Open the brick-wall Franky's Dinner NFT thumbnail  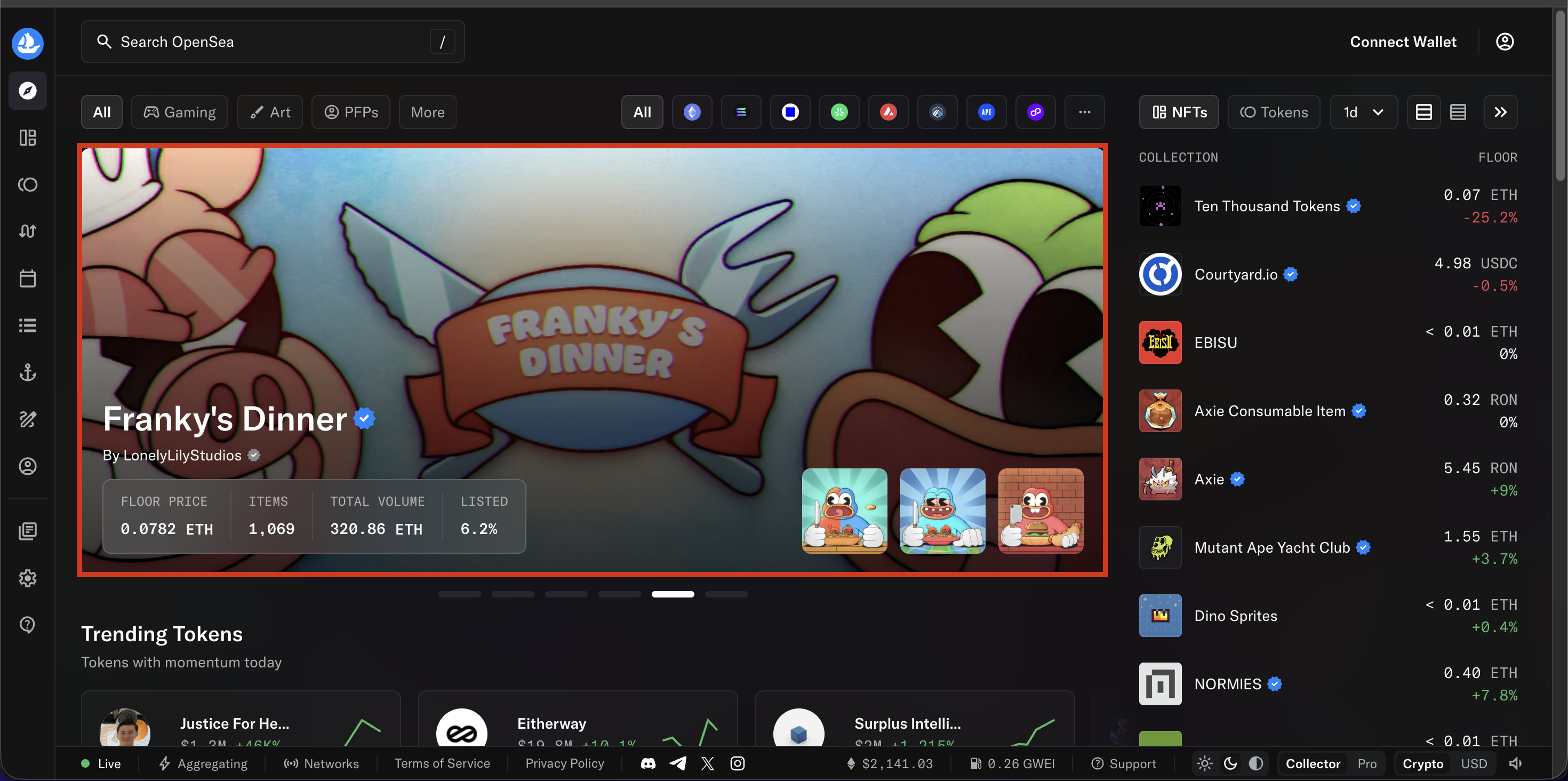click(x=1041, y=511)
